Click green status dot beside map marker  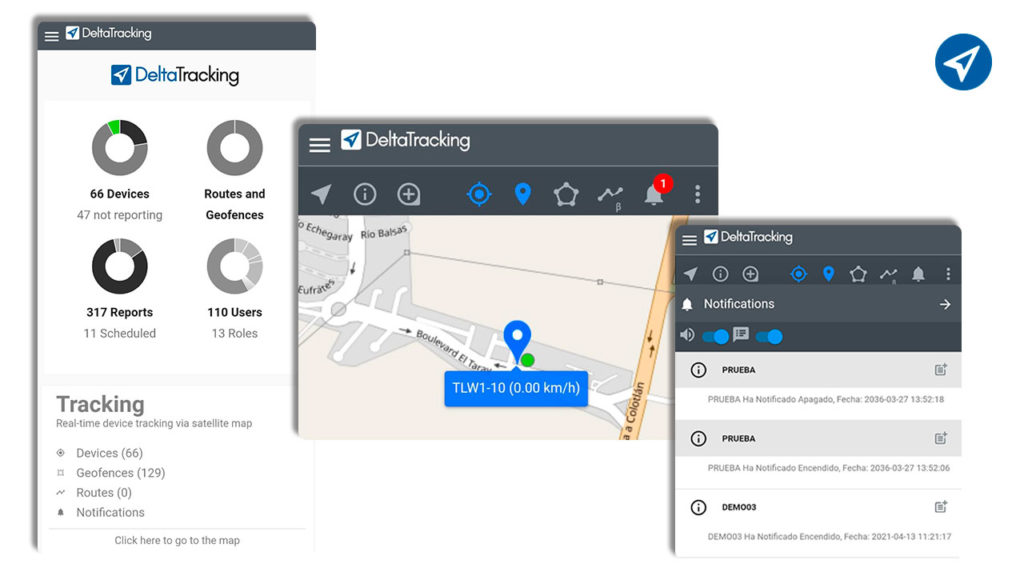click(x=528, y=360)
